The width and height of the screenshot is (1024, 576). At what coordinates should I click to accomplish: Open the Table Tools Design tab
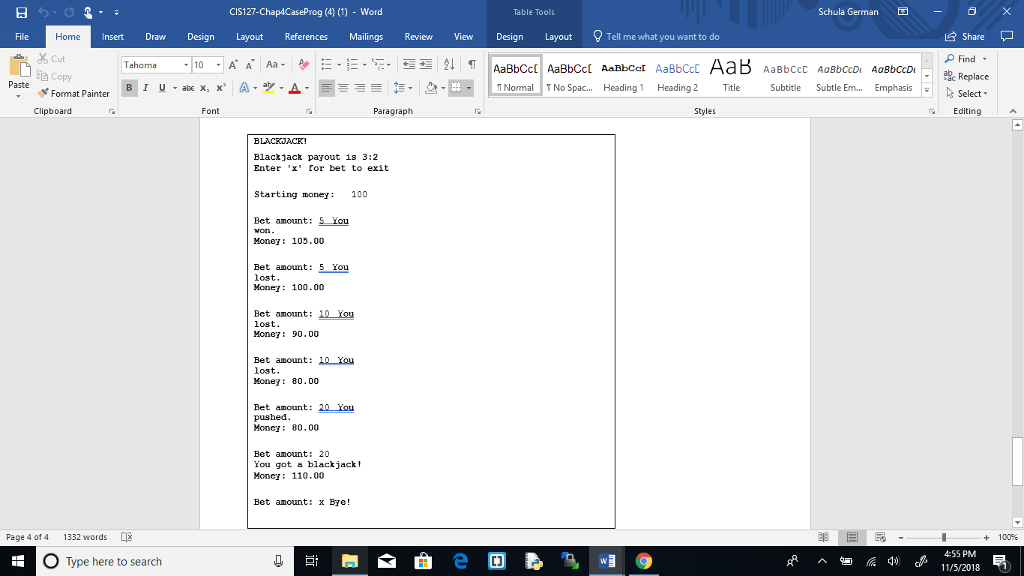click(510, 35)
